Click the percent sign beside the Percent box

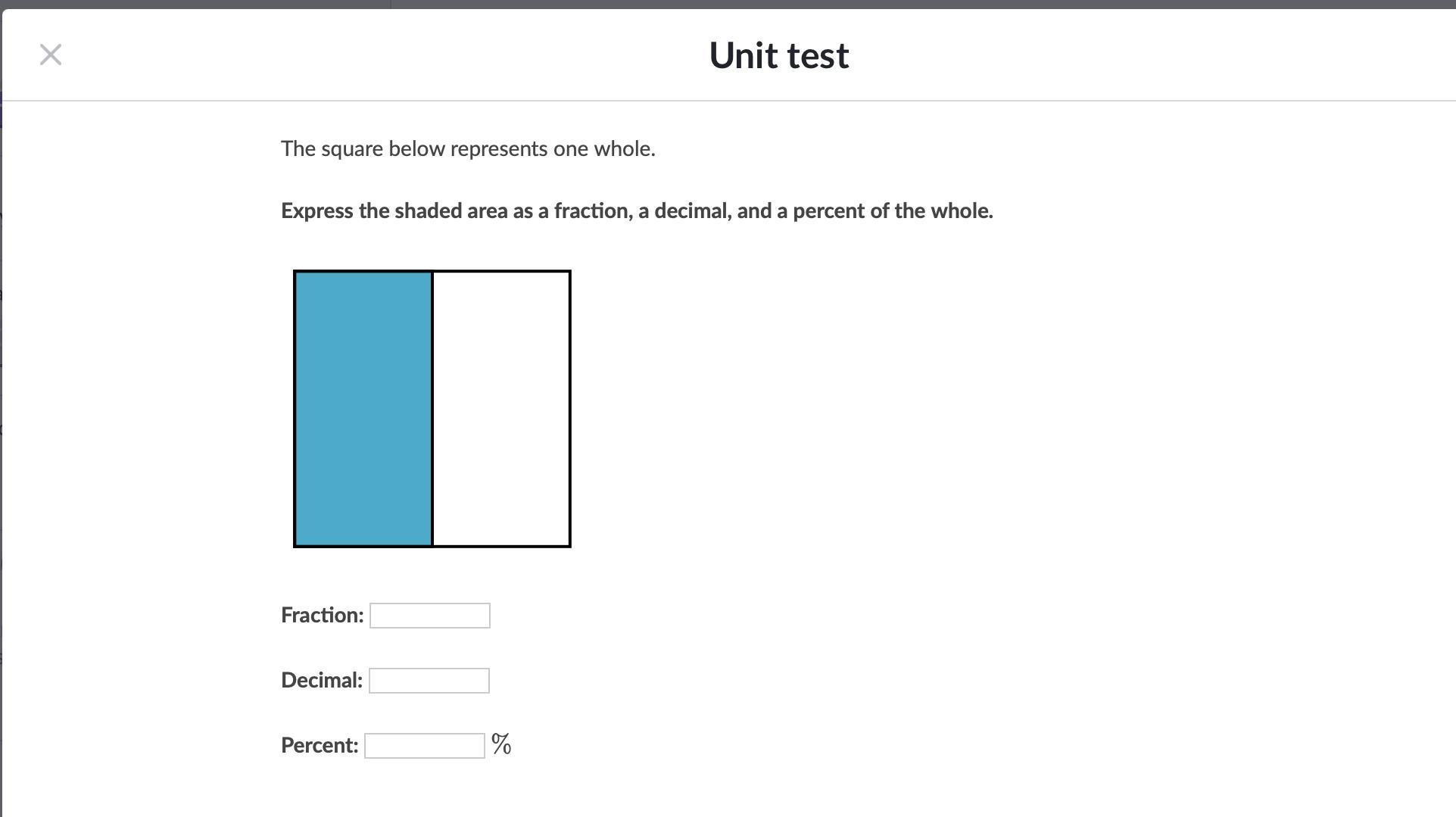pos(501,744)
